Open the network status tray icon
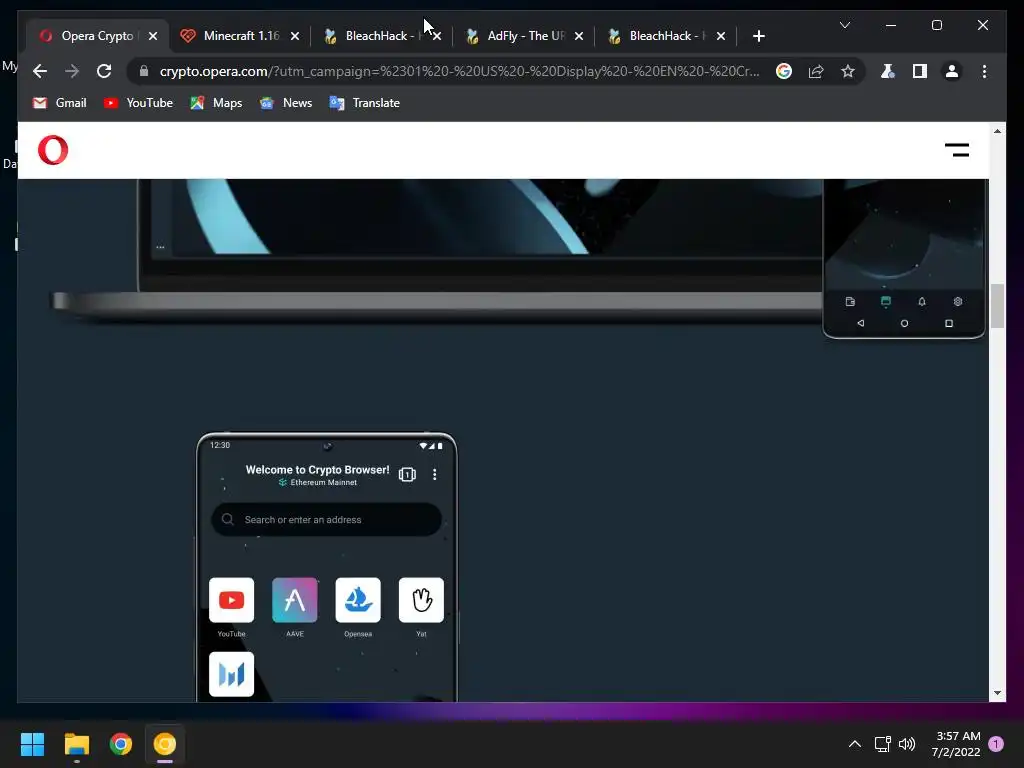This screenshot has width=1024, height=768. click(882, 744)
